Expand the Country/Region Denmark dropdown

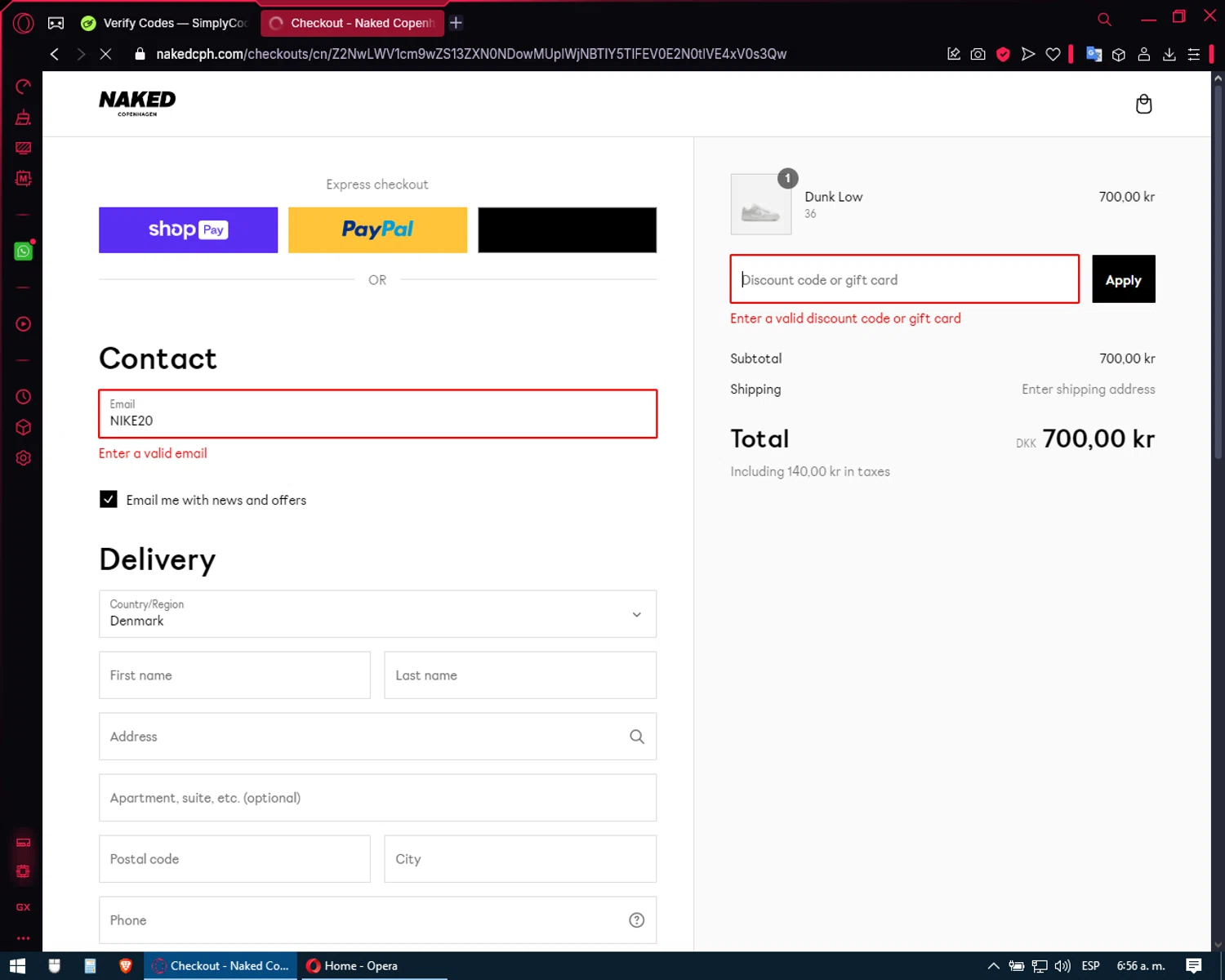coord(377,613)
